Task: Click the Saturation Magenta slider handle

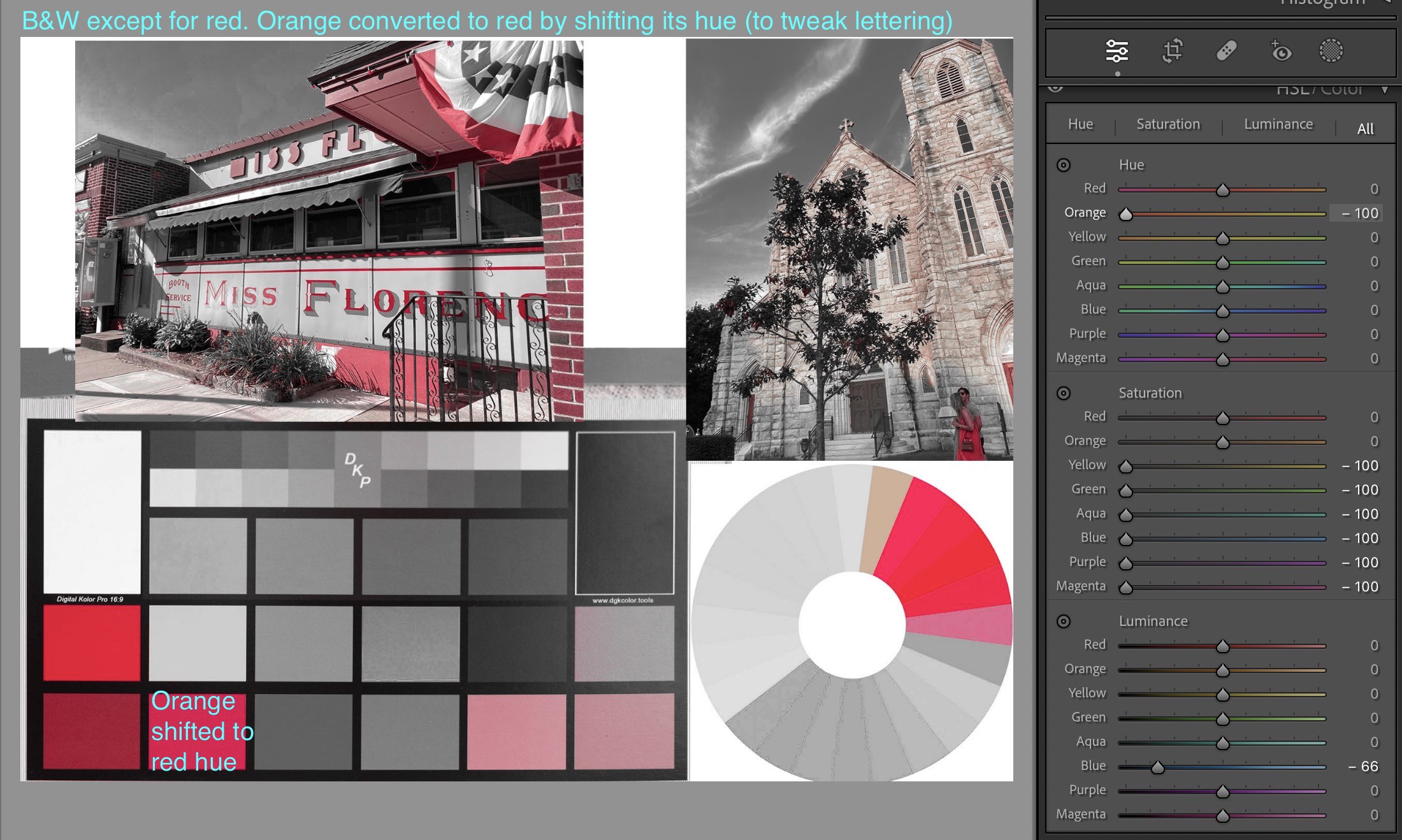Action: click(1126, 588)
